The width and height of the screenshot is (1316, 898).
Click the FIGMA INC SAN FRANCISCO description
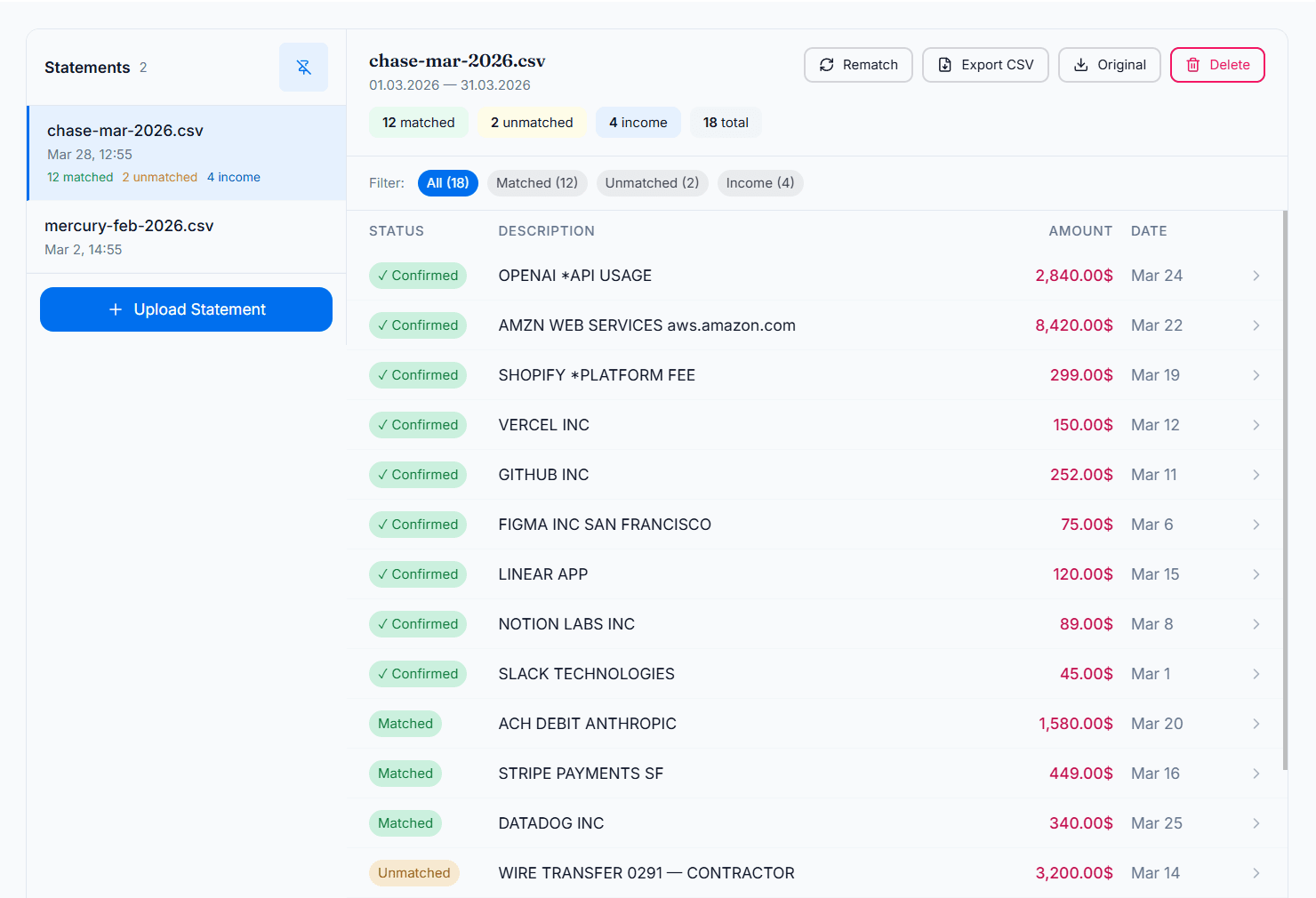[605, 525]
